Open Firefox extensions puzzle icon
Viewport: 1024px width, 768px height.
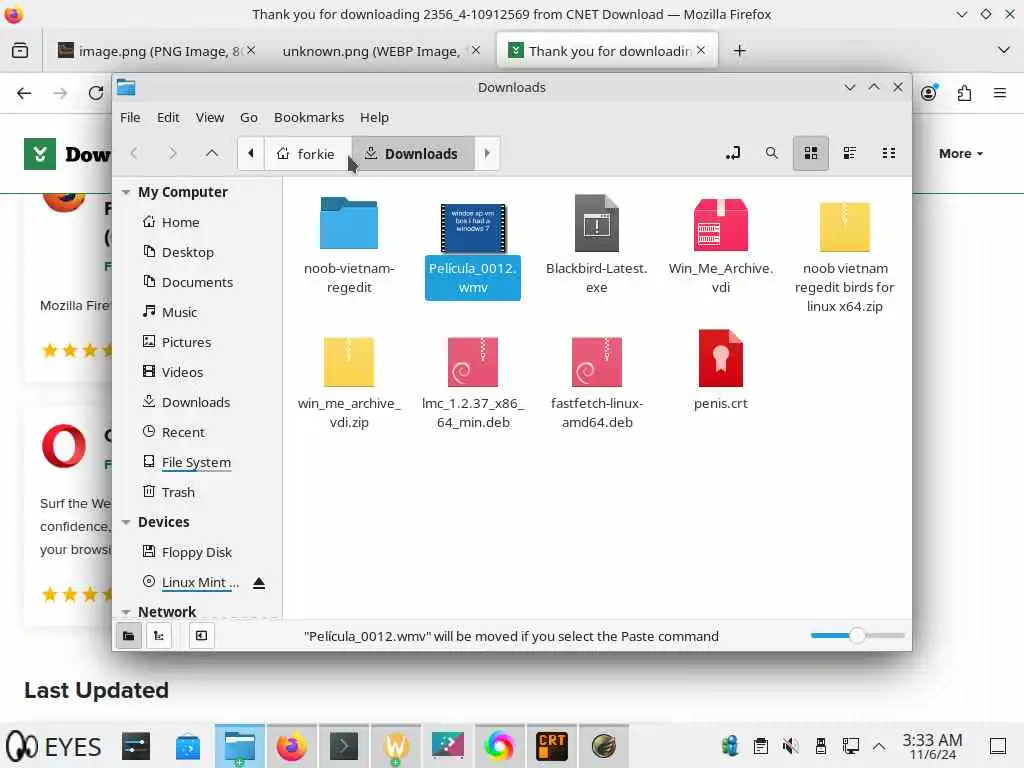pos(965,93)
